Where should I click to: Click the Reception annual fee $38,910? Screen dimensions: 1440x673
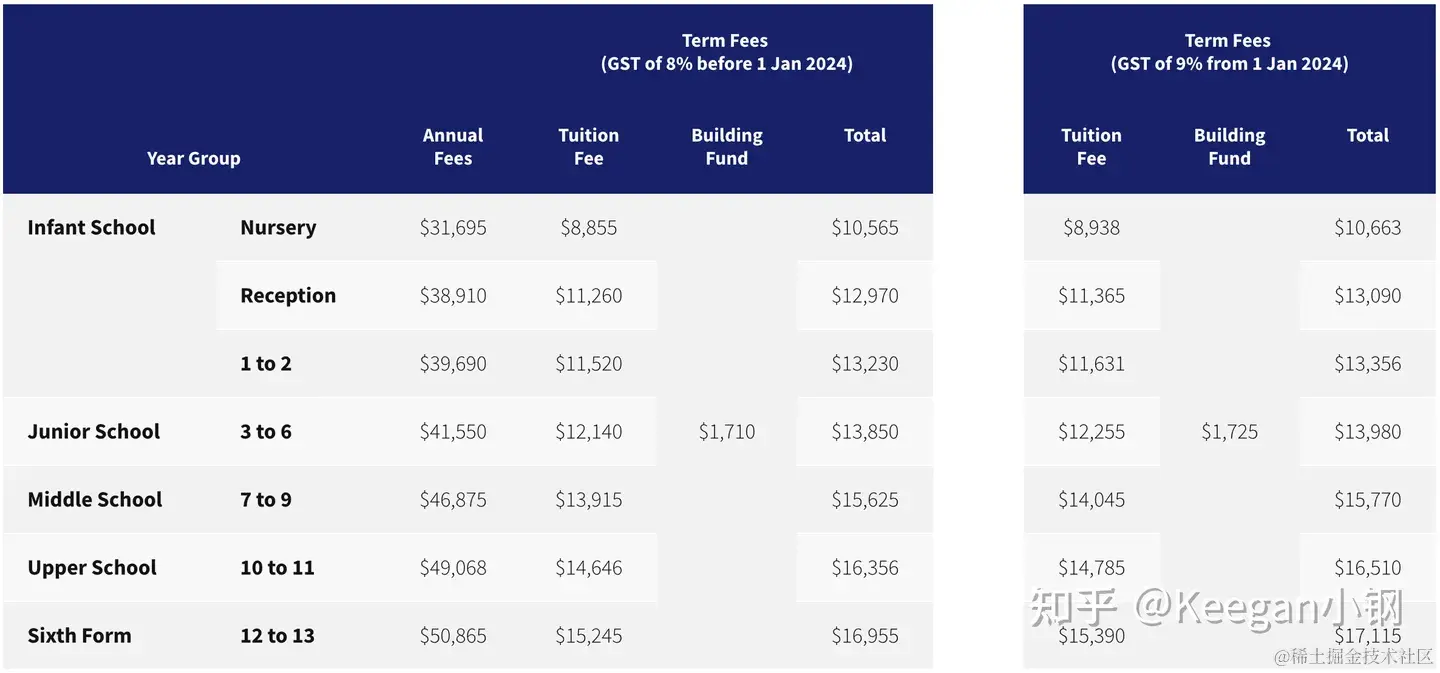[x=452, y=295]
